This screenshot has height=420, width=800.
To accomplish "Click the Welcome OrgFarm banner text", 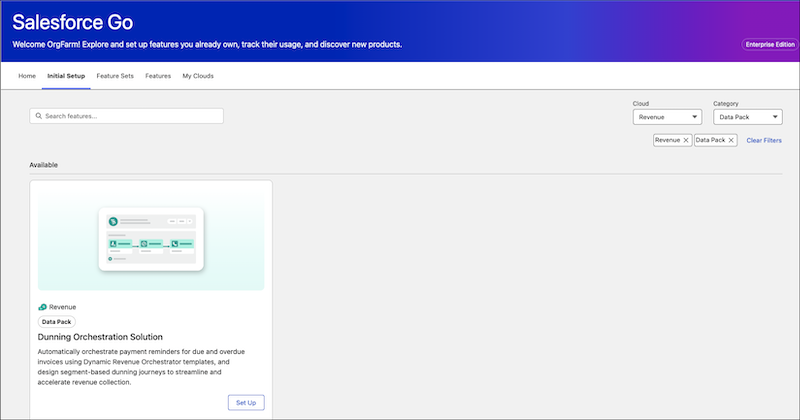I will [x=207, y=44].
